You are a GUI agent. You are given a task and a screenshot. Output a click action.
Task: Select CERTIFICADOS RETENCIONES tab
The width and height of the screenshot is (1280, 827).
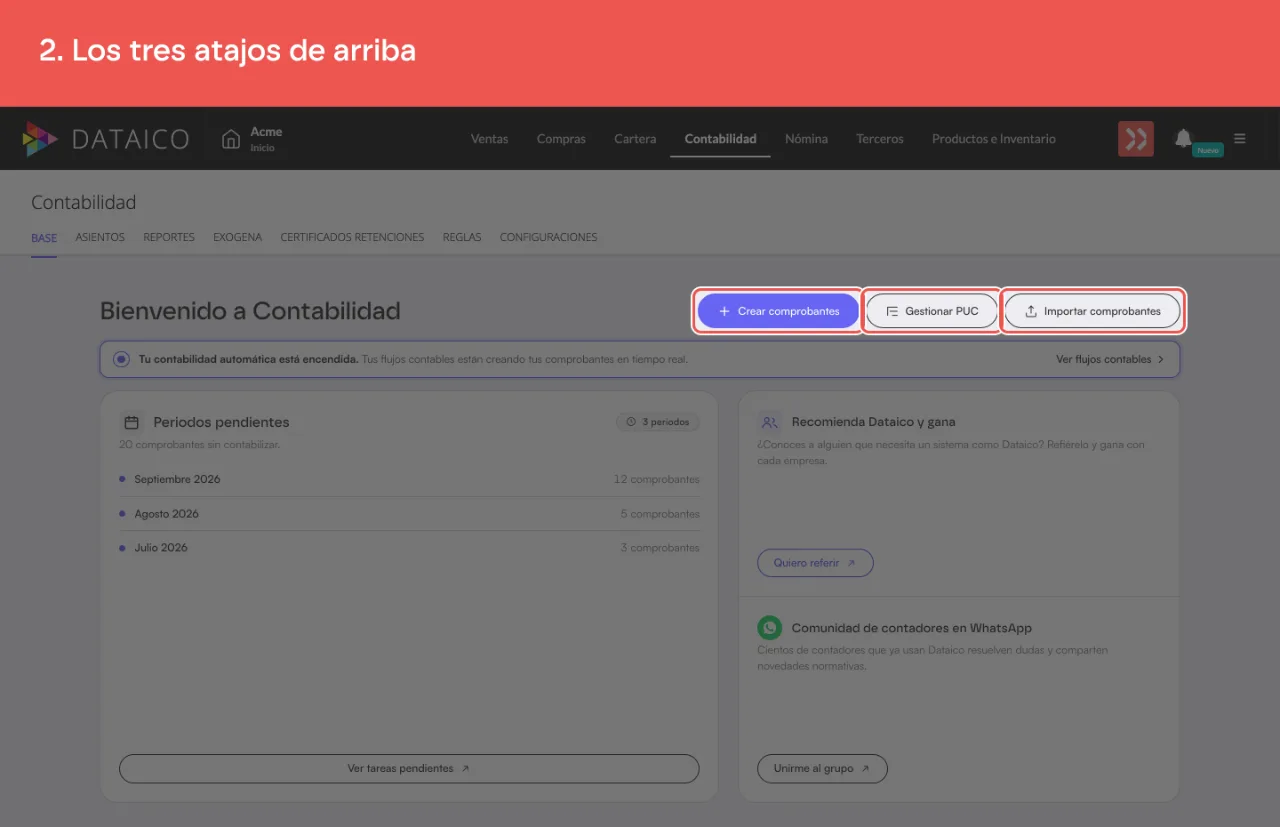[x=352, y=238]
